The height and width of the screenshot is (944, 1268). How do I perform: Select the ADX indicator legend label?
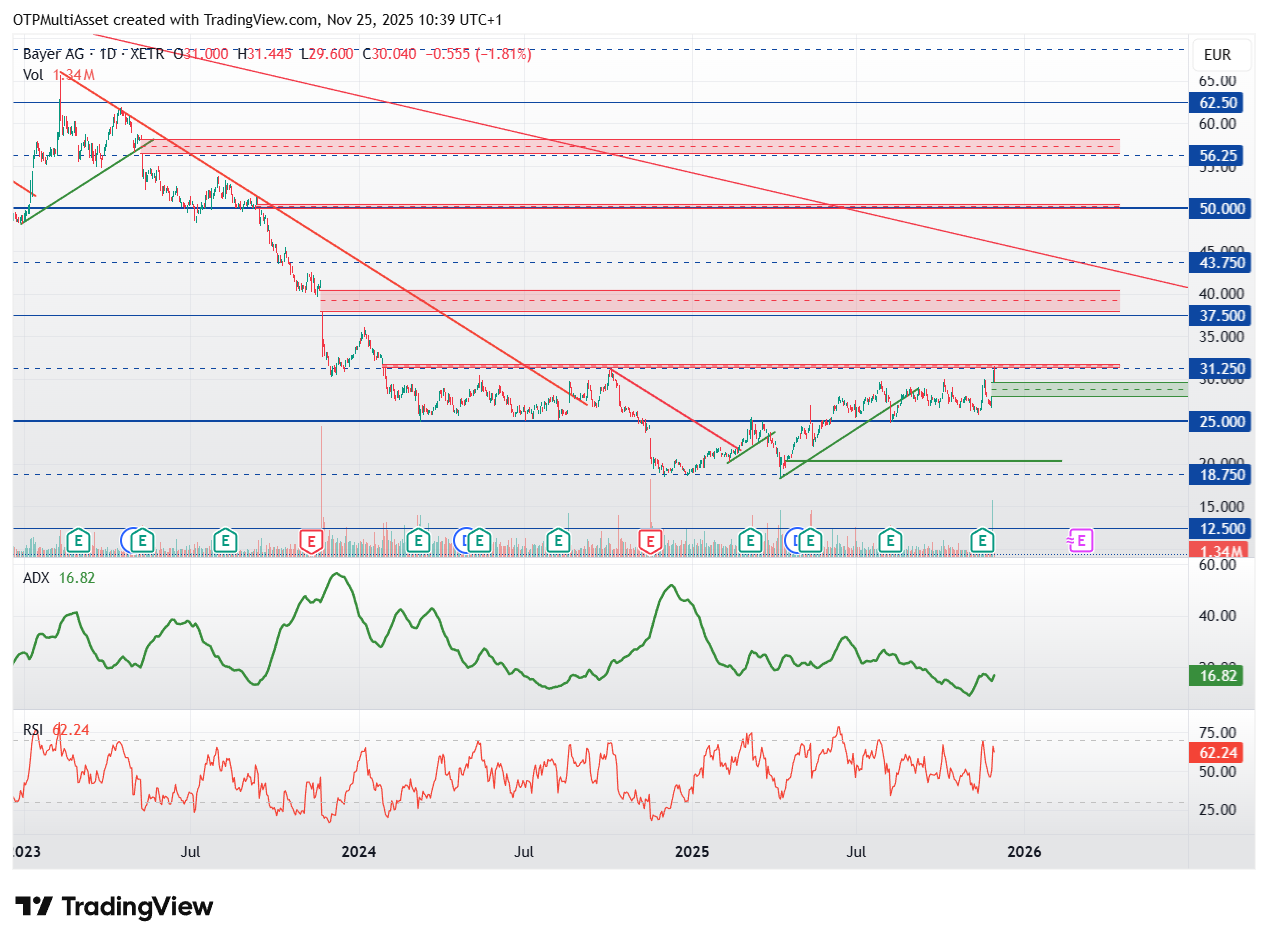38,577
